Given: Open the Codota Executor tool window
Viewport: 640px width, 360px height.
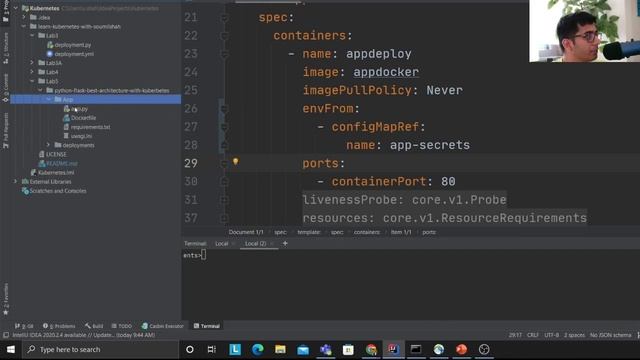Looking at the screenshot, I should [162, 326].
